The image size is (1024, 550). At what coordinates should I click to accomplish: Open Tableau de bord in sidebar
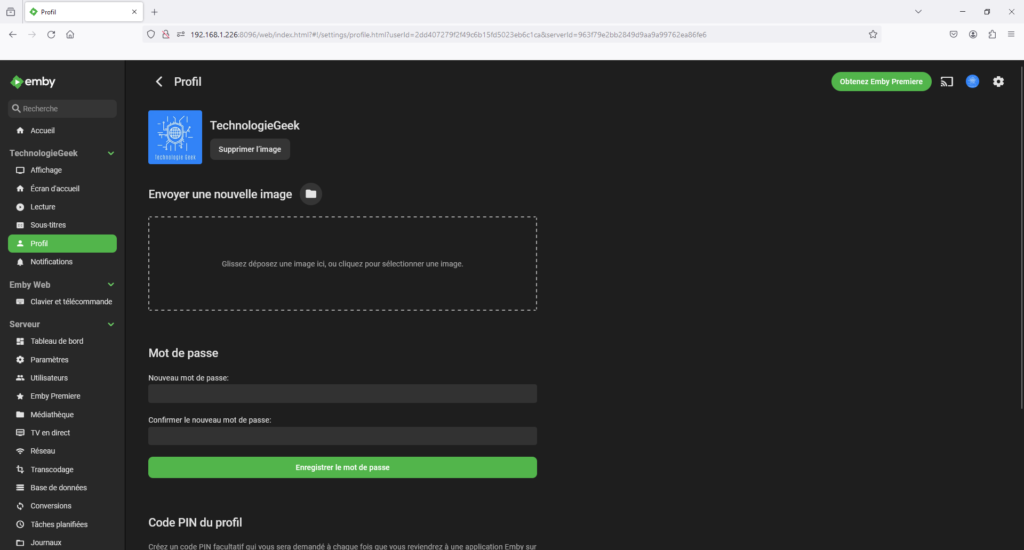(56, 341)
